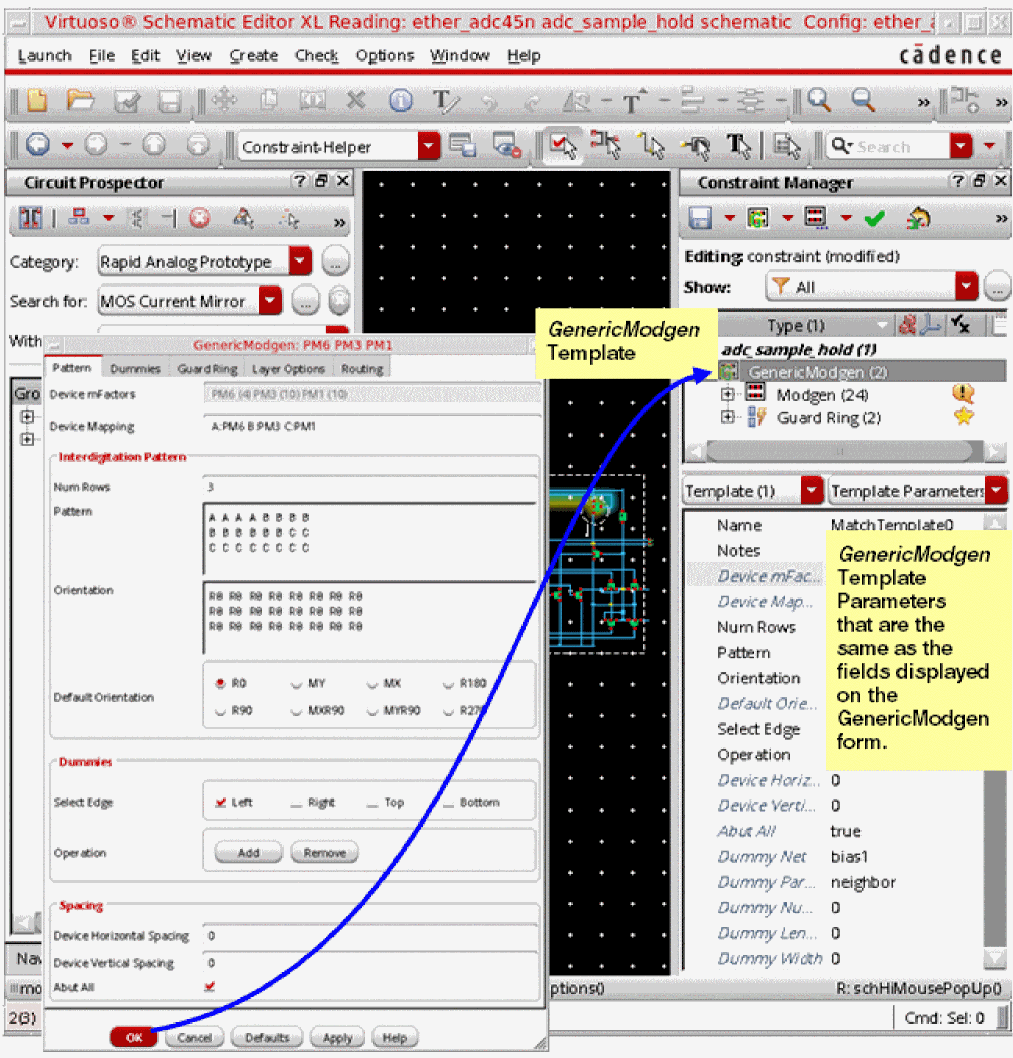Viewport: 1013px width, 1058px height.
Task: Click the Apply button
Action: click(x=337, y=1037)
